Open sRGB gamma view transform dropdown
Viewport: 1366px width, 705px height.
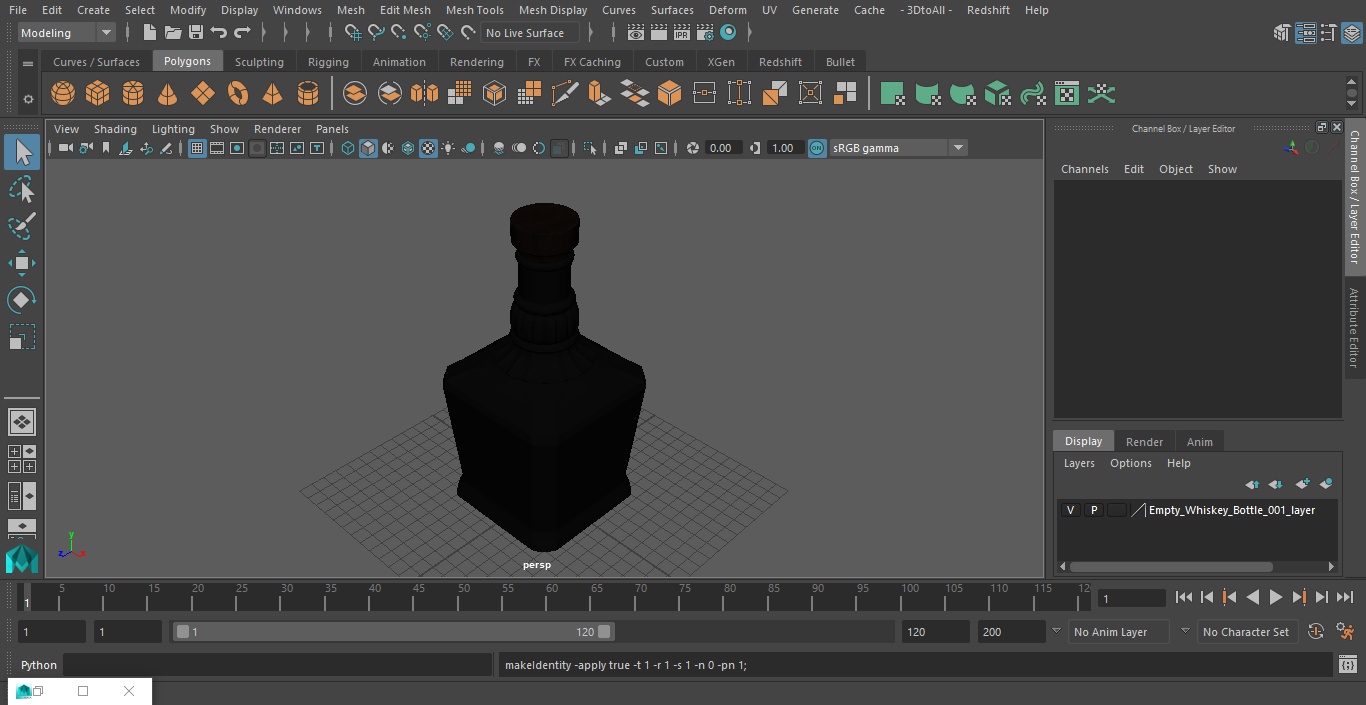(898, 148)
